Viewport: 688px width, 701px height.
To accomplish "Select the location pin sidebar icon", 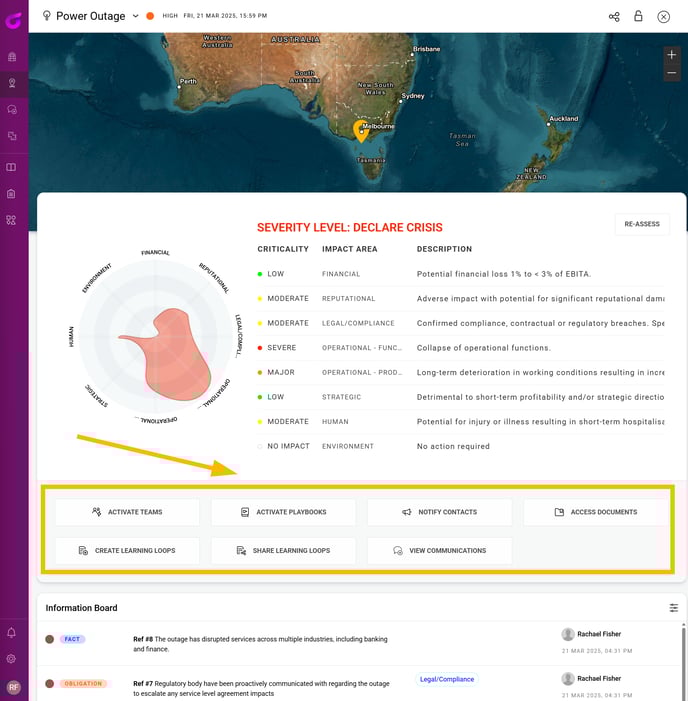I will click(x=12, y=83).
